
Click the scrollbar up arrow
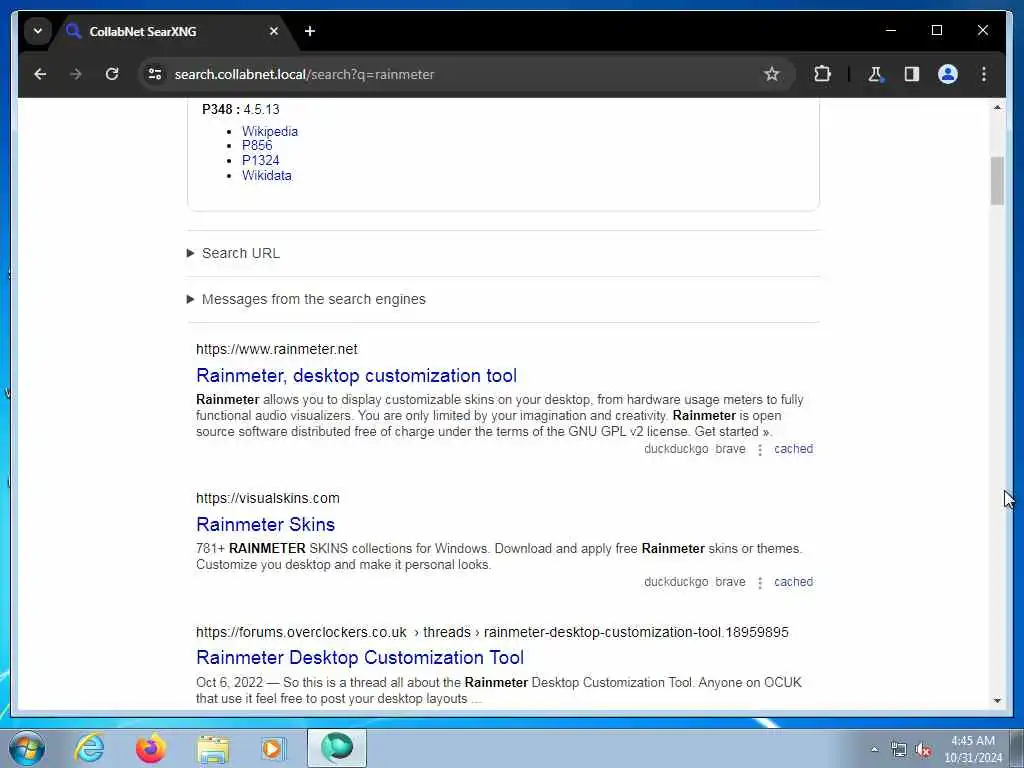click(997, 107)
